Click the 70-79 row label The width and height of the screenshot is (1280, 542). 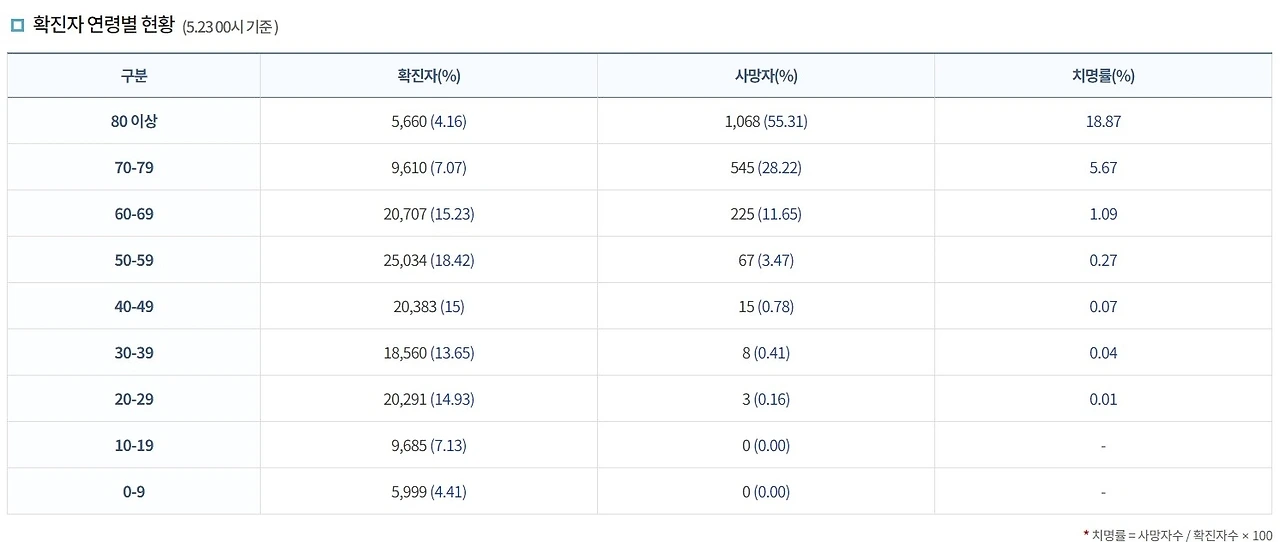[x=134, y=168]
